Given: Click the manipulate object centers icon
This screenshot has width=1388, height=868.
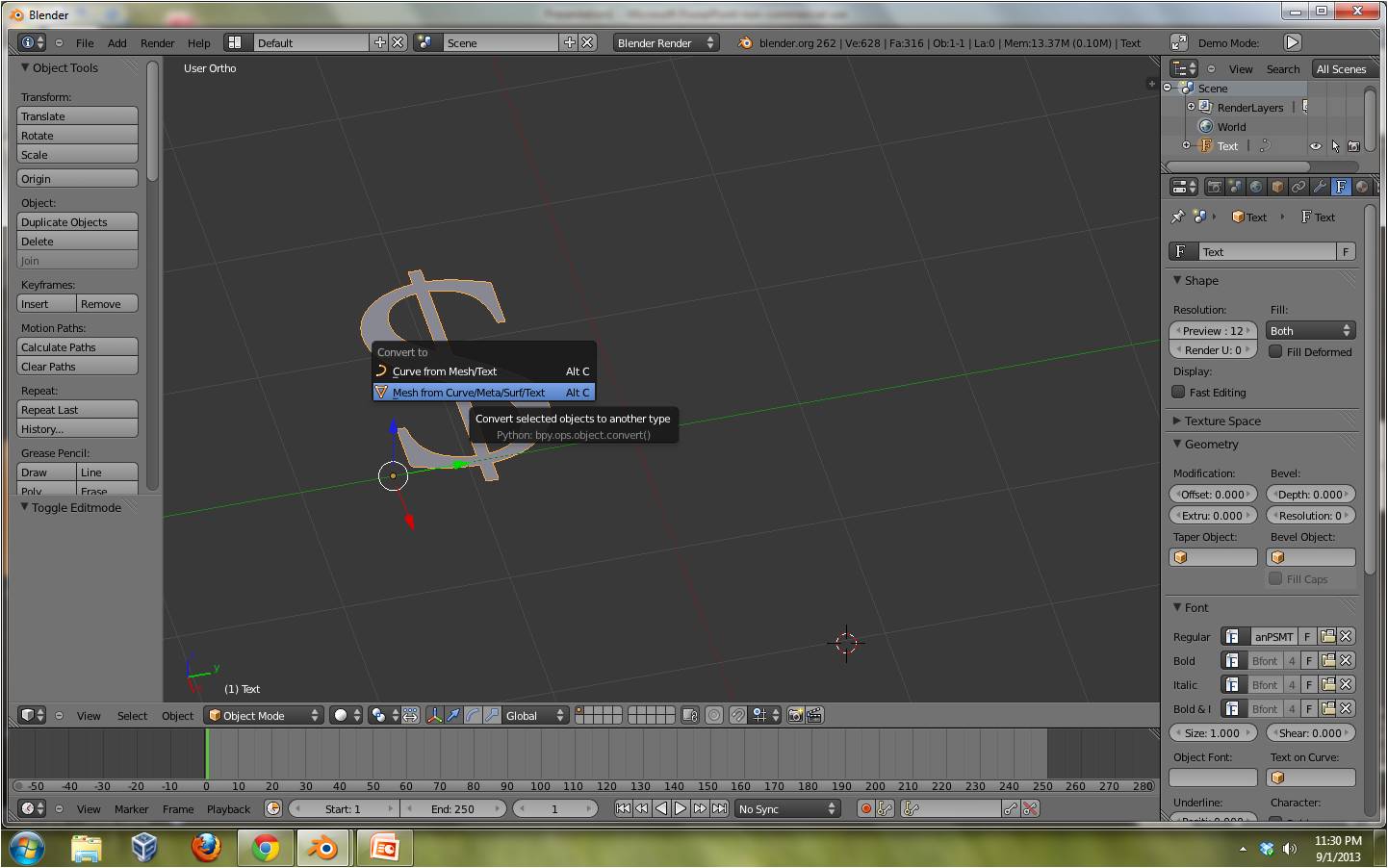Looking at the screenshot, I should 410,715.
